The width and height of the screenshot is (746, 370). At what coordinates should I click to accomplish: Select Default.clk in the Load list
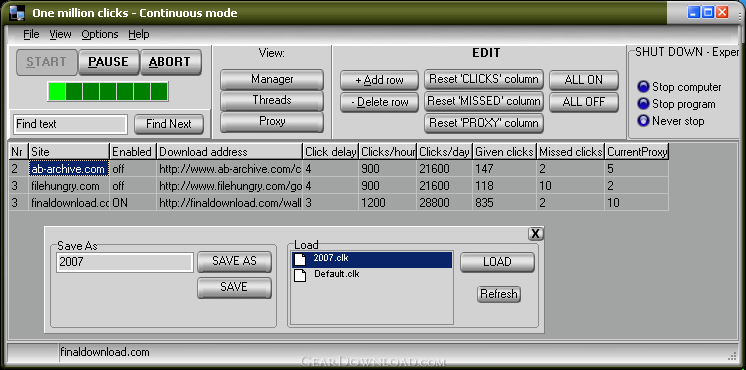coord(372,275)
